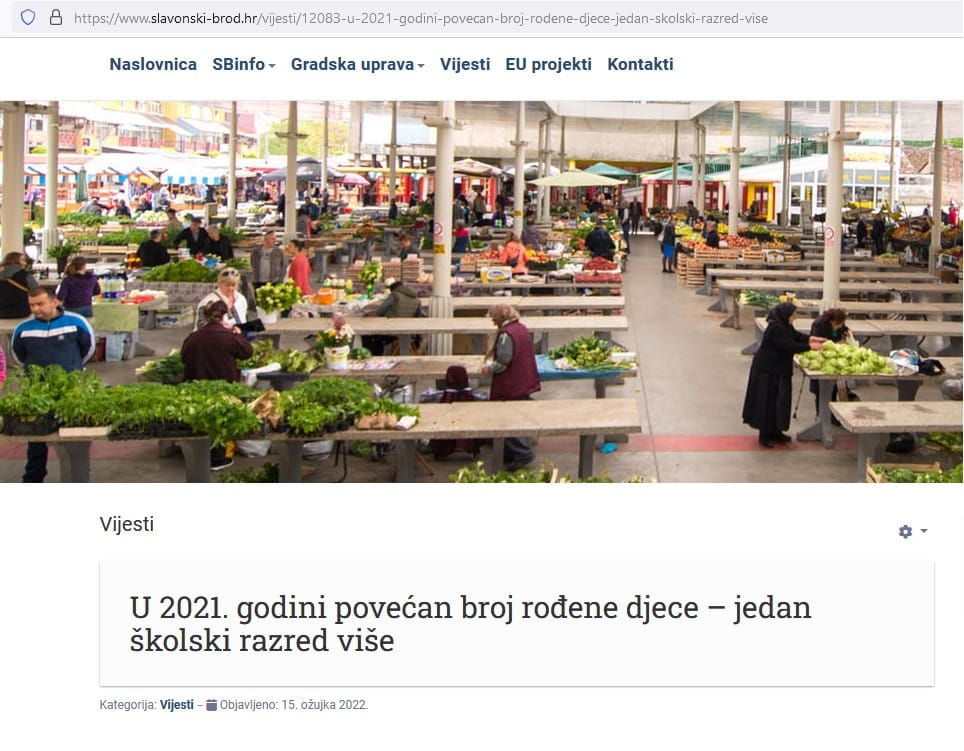Image resolution: width=964 pixels, height=751 pixels.
Task: Expand the Gradska uprava dropdown menu
Action: coord(357,64)
